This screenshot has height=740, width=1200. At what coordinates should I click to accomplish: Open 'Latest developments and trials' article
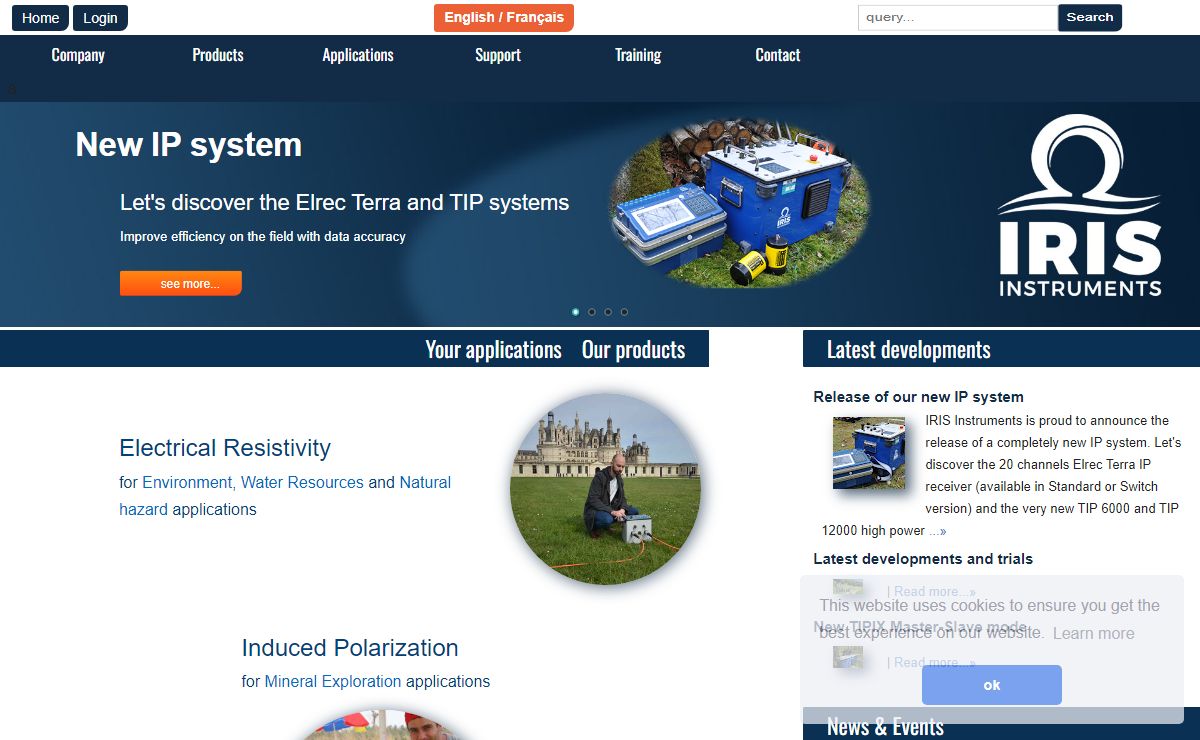pyautogui.click(x=923, y=559)
